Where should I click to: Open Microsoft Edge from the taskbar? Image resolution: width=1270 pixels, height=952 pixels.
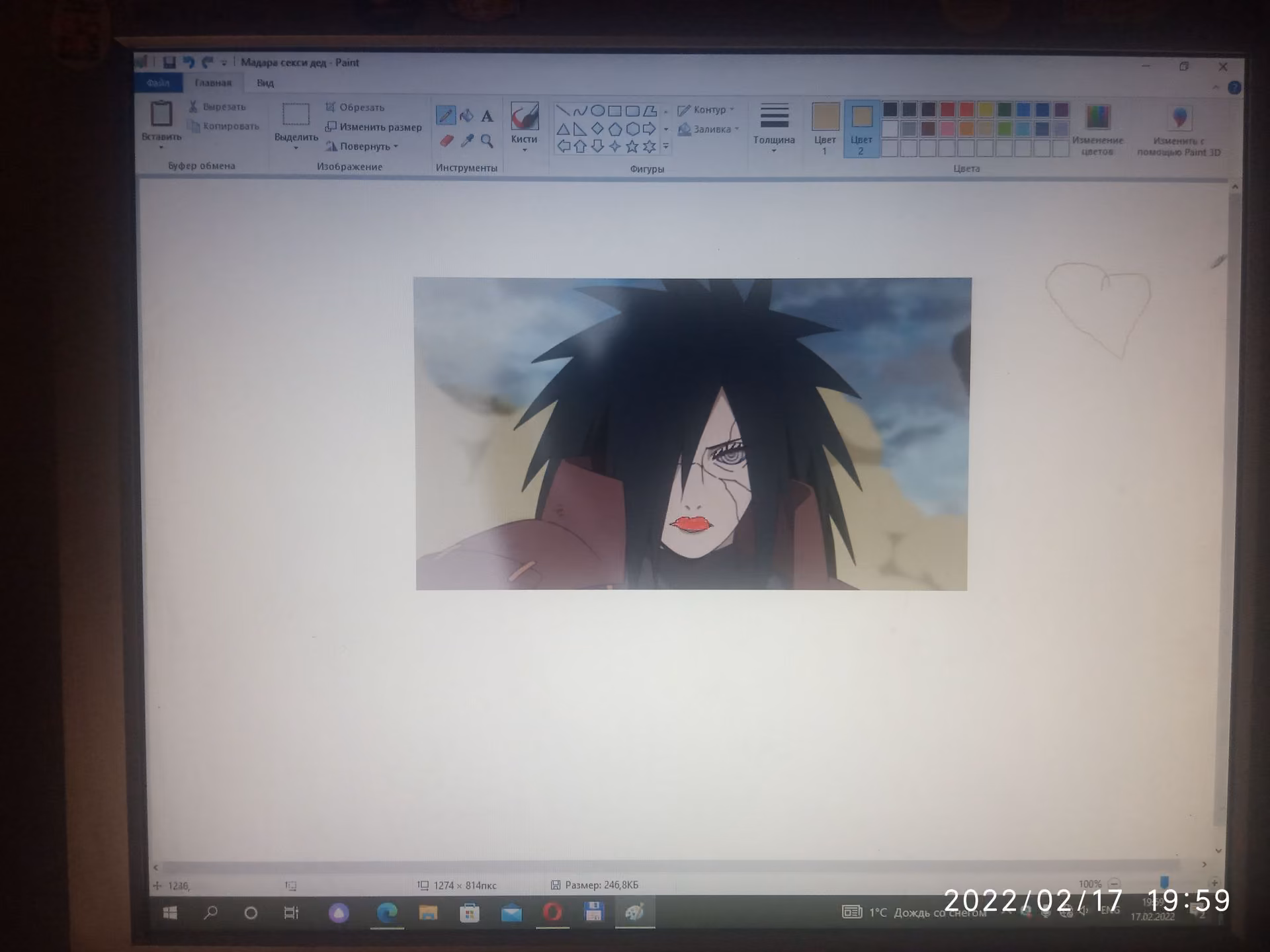(387, 913)
